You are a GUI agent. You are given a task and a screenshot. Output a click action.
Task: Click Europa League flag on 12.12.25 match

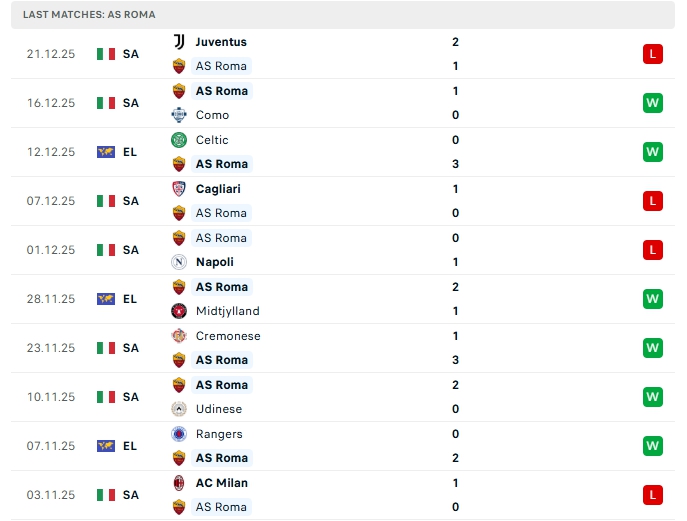pyautogui.click(x=106, y=152)
